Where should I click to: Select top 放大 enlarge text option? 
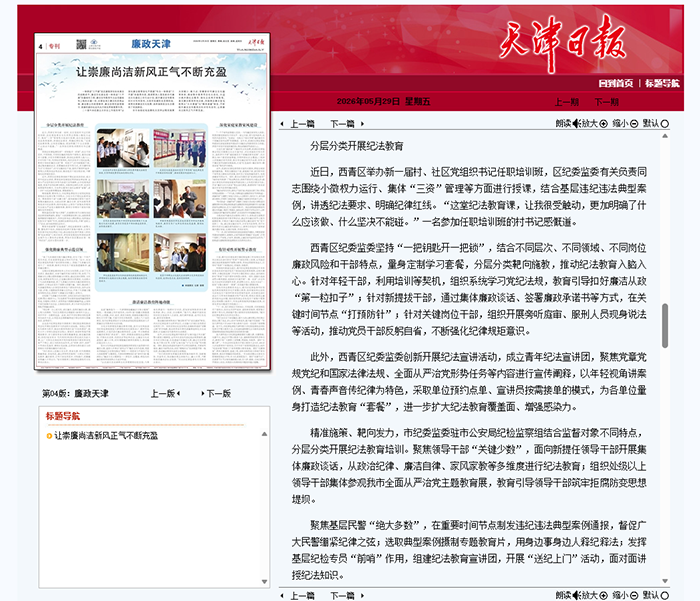594,124
